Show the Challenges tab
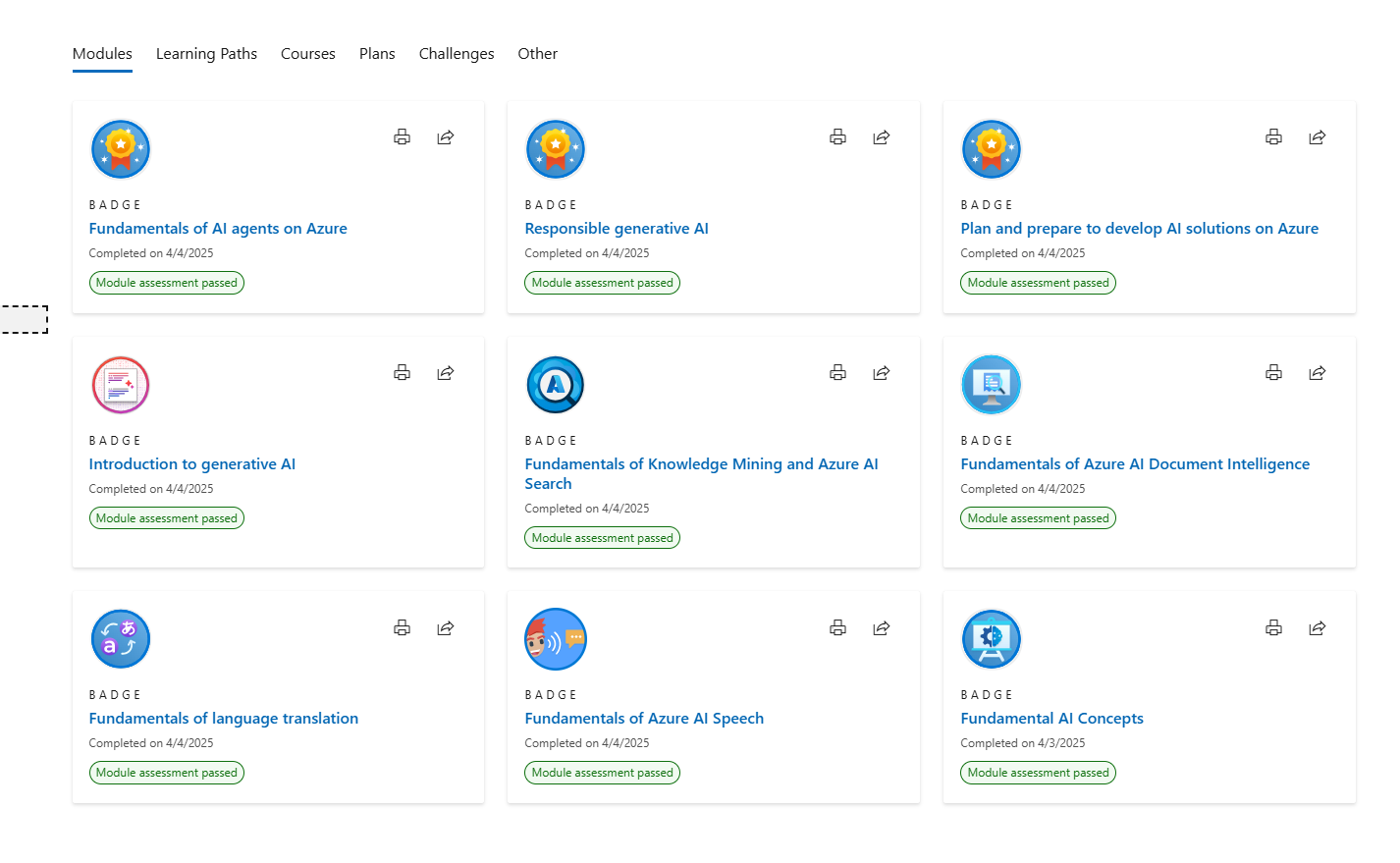 [457, 54]
